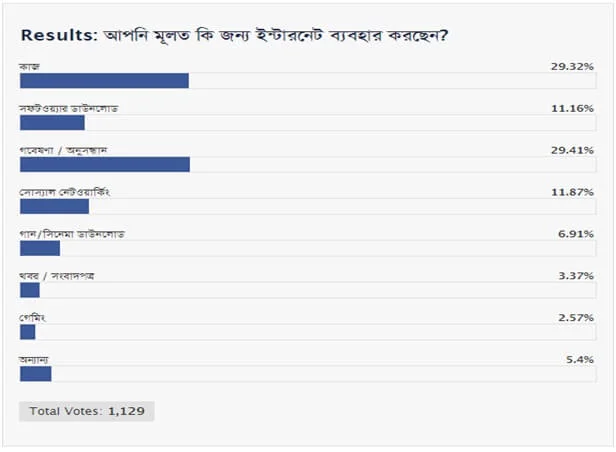Click the 11.16% percentage value
The height and width of the screenshot is (452, 616).
point(573,107)
